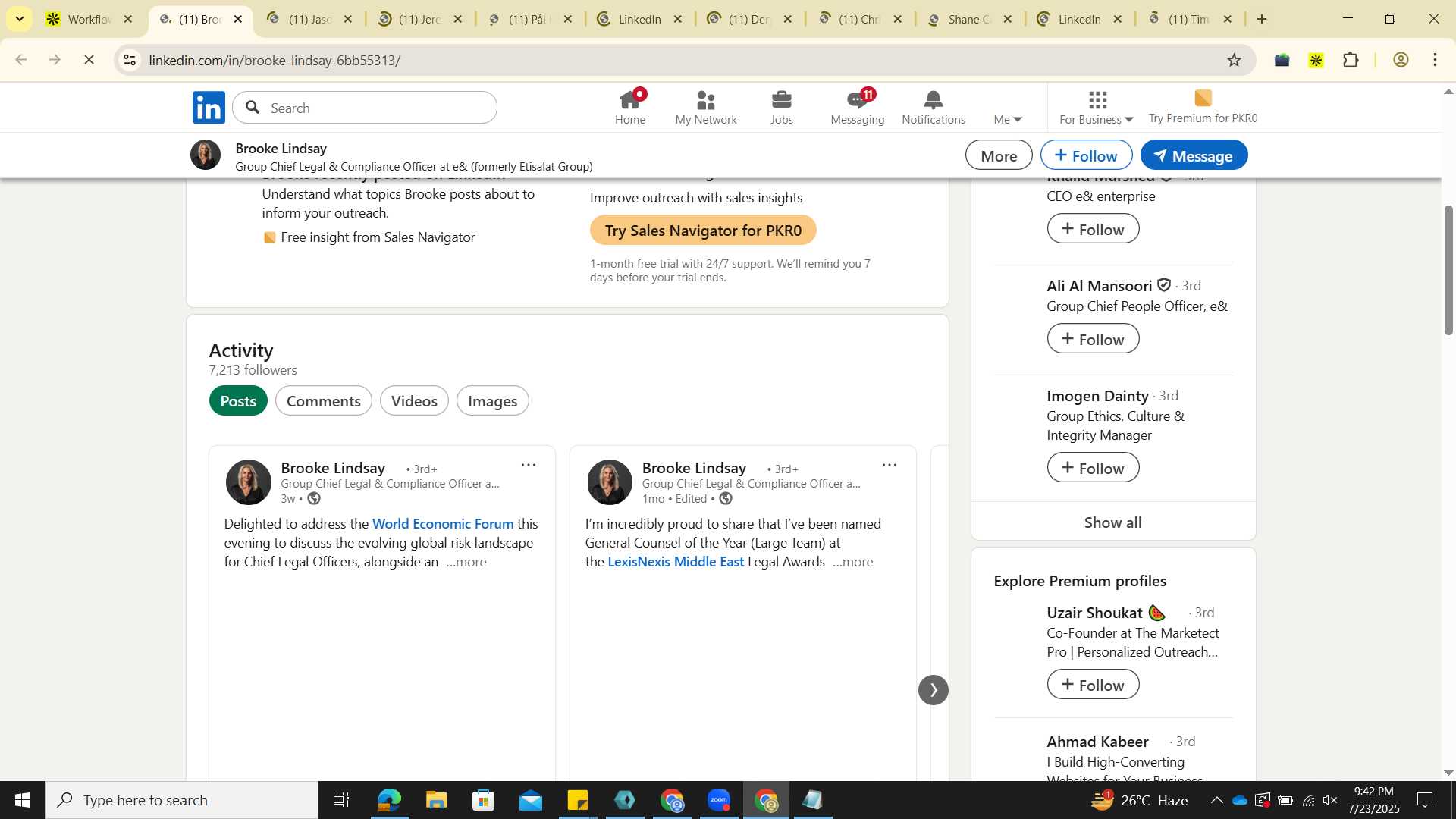The height and width of the screenshot is (819, 1456).
Task: Open Chrome profile avatar icon
Action: point(1401,60)
